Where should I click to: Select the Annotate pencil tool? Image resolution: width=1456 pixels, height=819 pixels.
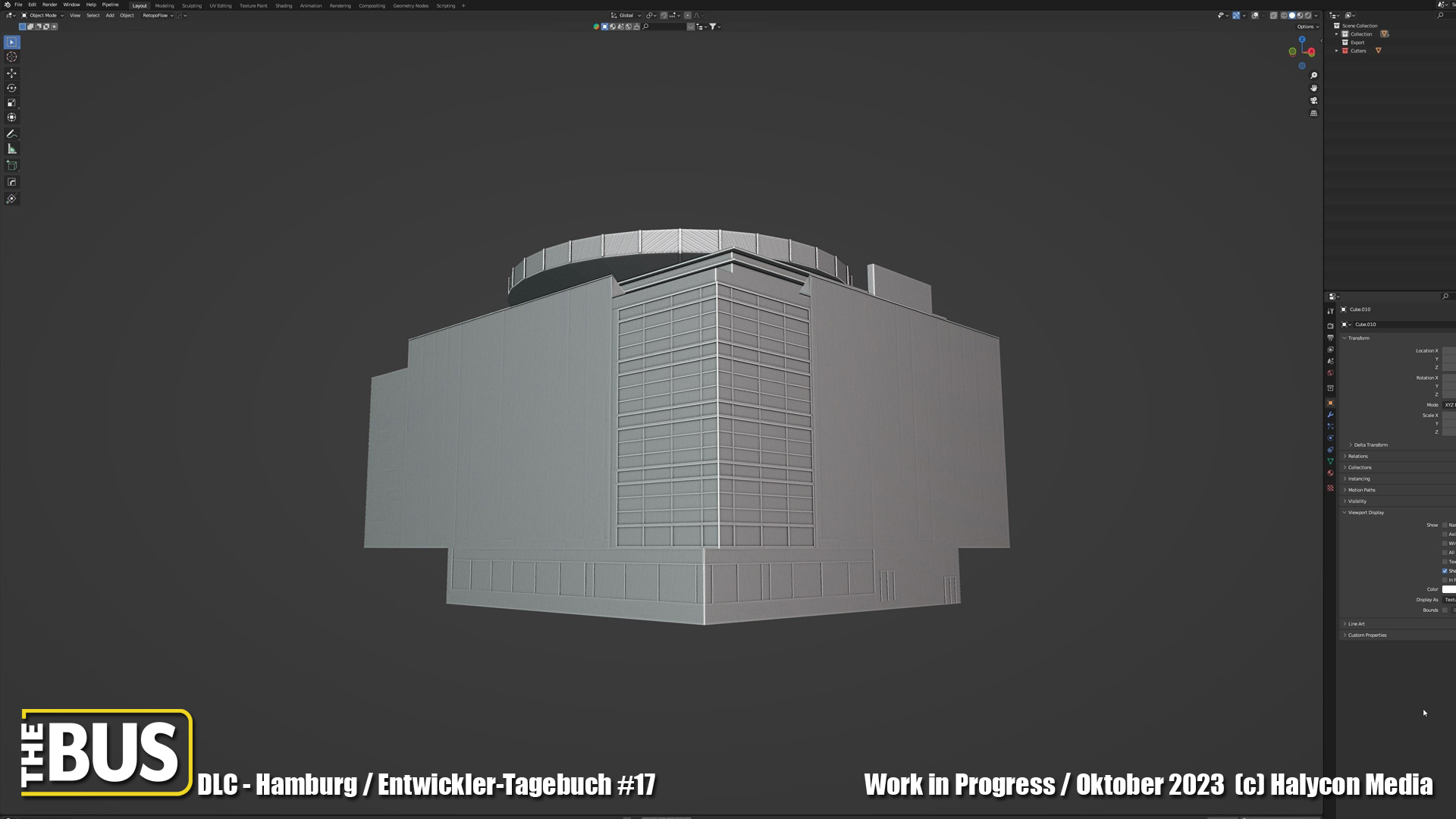click(x=11, y=133)
